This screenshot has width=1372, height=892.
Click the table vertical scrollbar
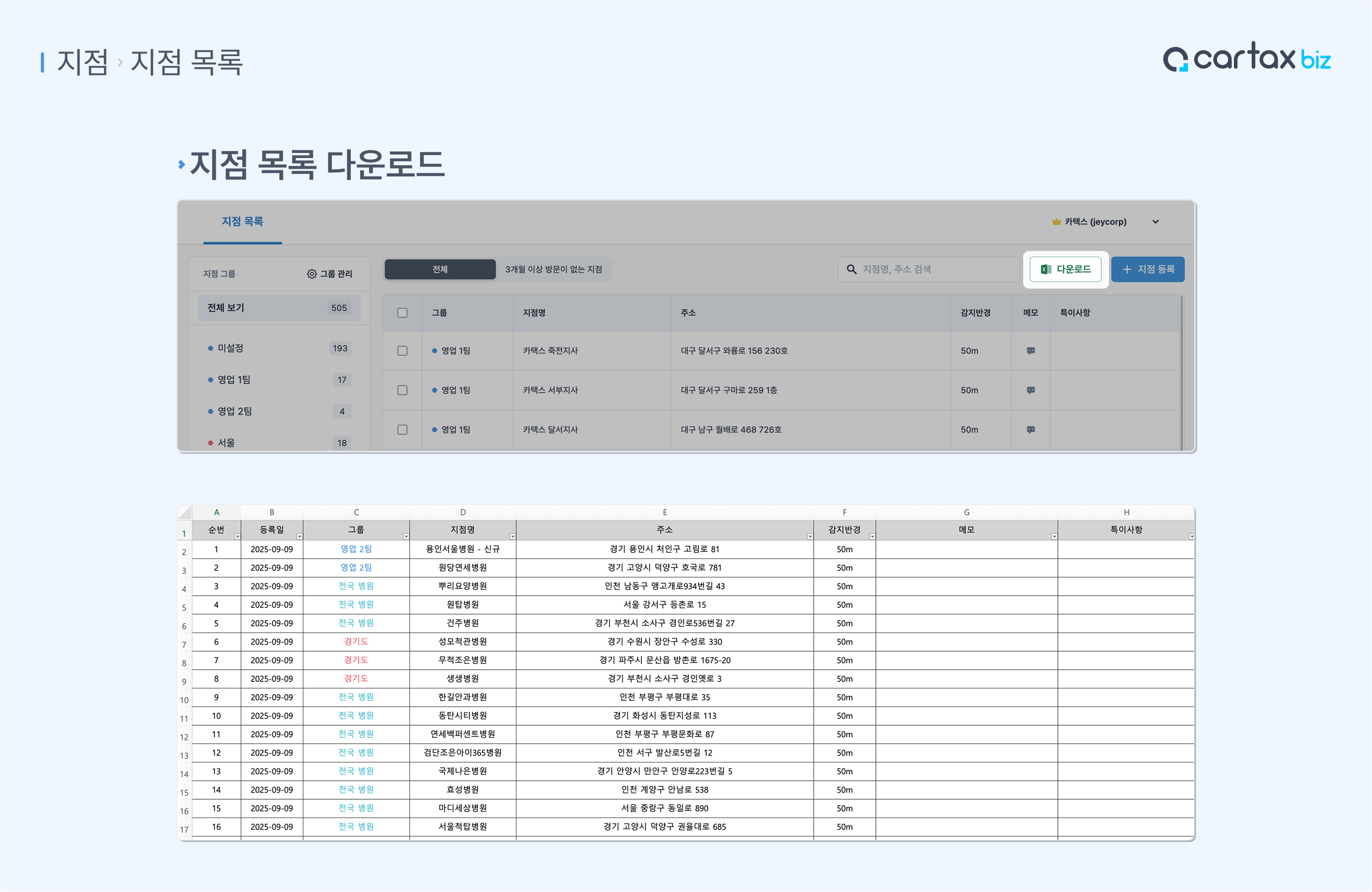[x=1182, y=372]
